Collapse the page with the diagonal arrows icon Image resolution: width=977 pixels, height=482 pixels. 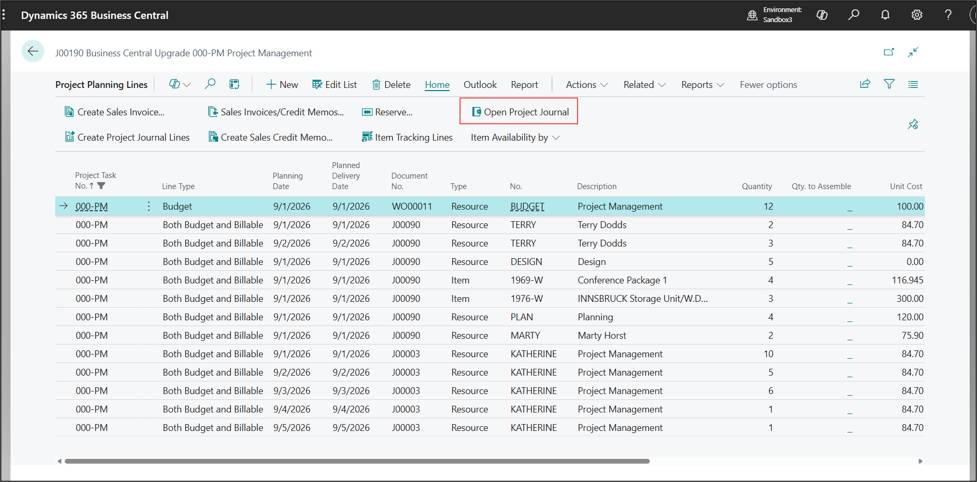point(913,52)
